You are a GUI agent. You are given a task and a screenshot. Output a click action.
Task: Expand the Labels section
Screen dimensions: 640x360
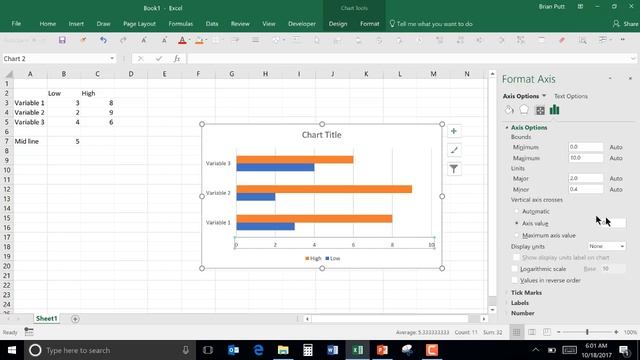507,303
